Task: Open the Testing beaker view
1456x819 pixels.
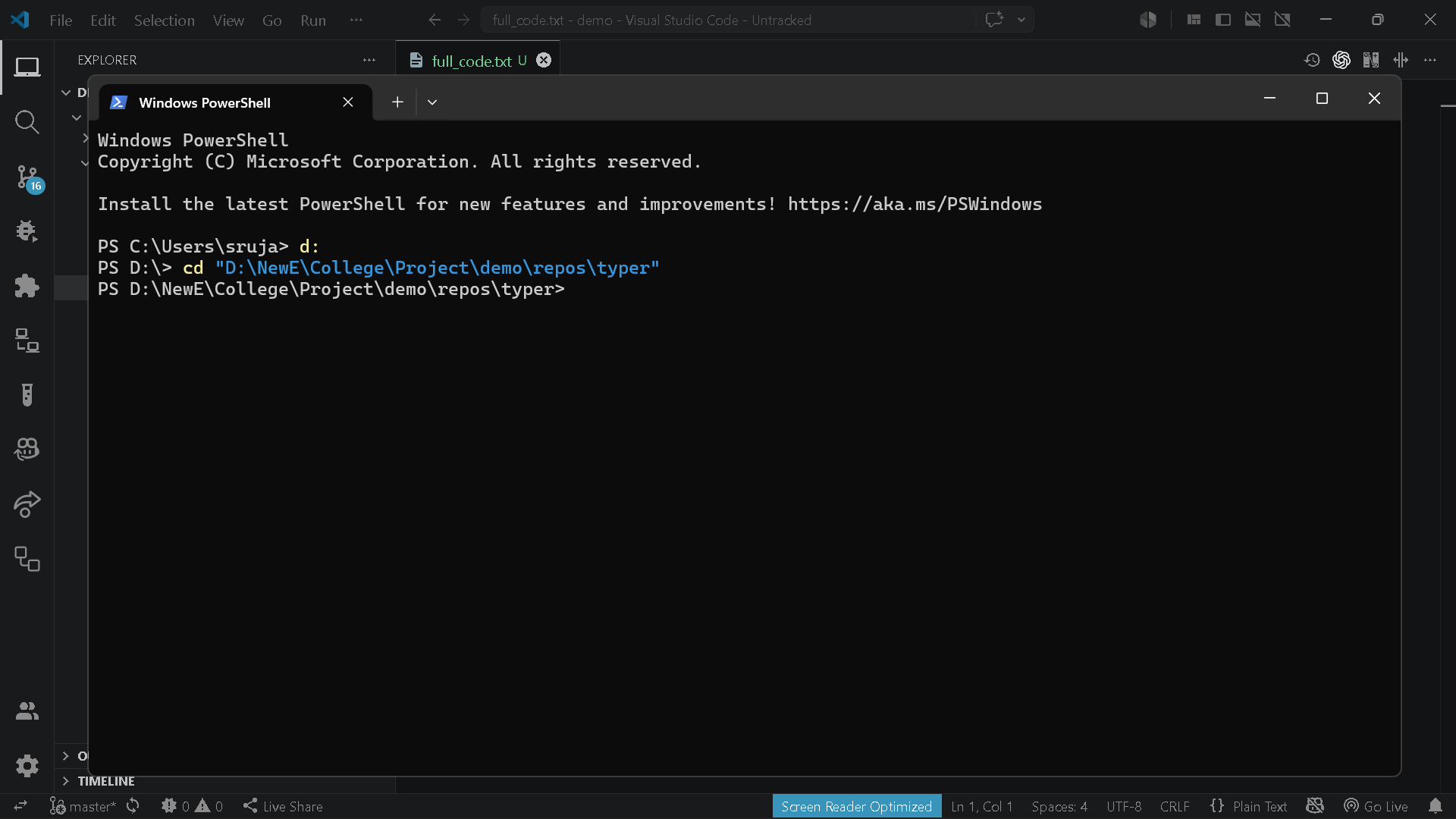Action: [27, 395]
